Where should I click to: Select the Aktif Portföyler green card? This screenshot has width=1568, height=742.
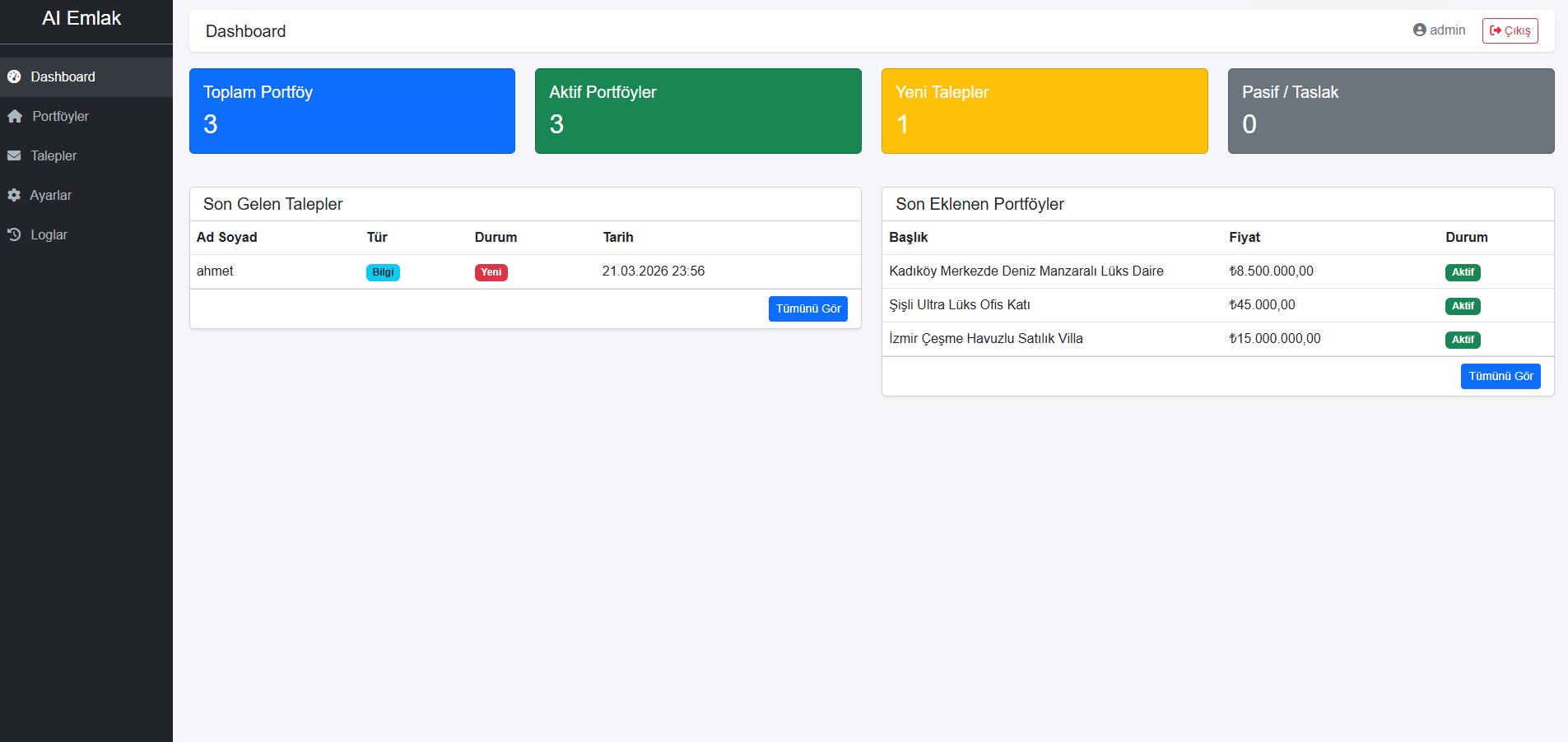tap(698, 111)
